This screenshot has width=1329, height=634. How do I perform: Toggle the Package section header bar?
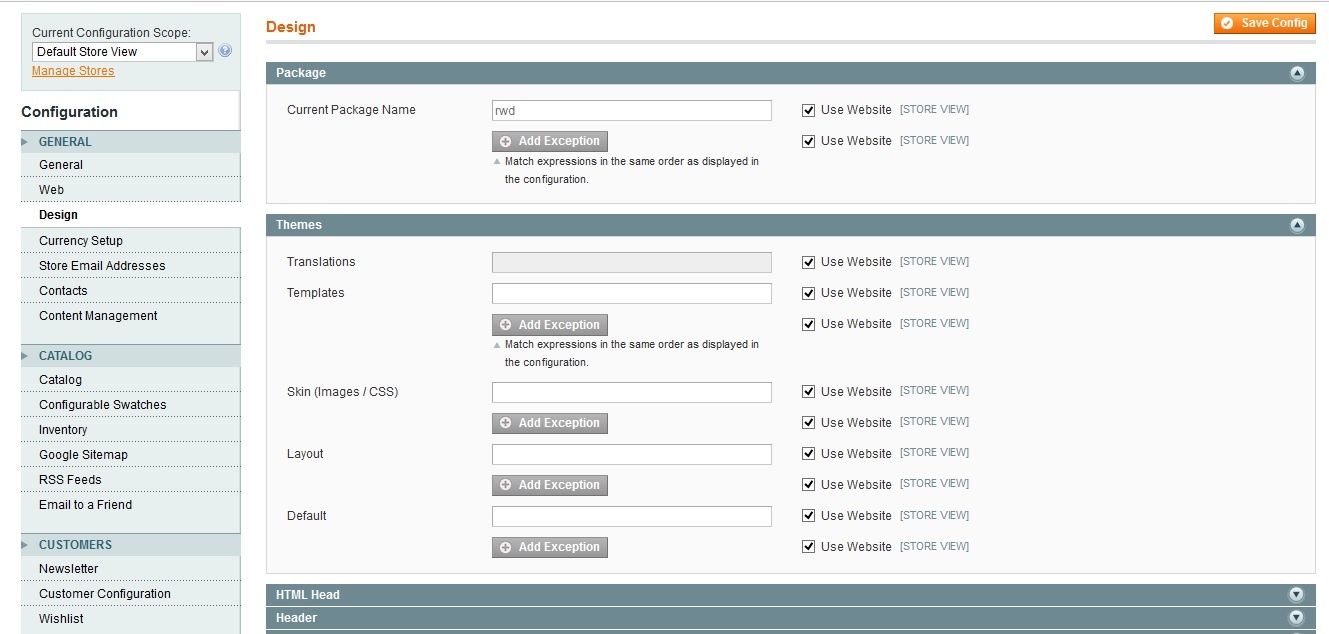(x=790, y=73)
